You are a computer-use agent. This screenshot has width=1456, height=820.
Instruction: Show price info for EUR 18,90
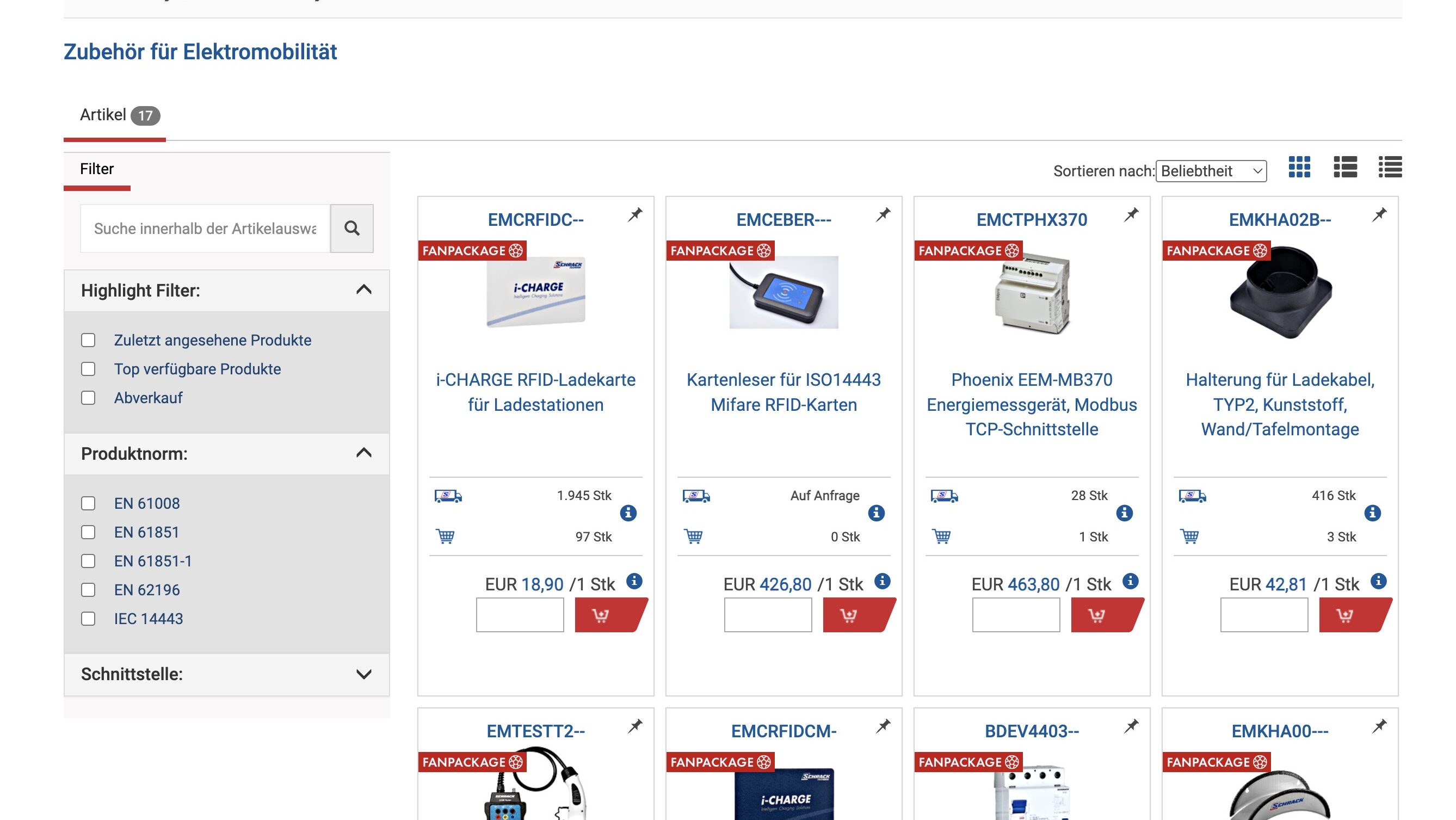[x=634, y=581]
